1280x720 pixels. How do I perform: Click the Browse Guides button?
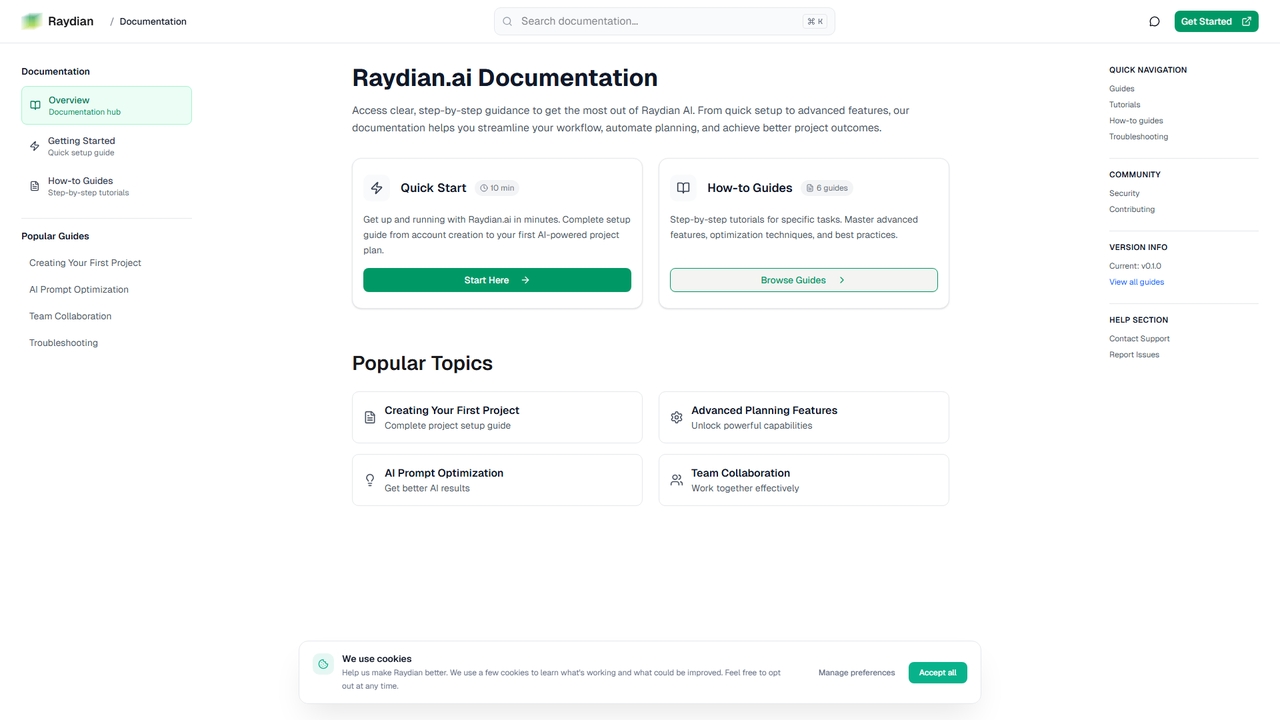click(804, 280)
